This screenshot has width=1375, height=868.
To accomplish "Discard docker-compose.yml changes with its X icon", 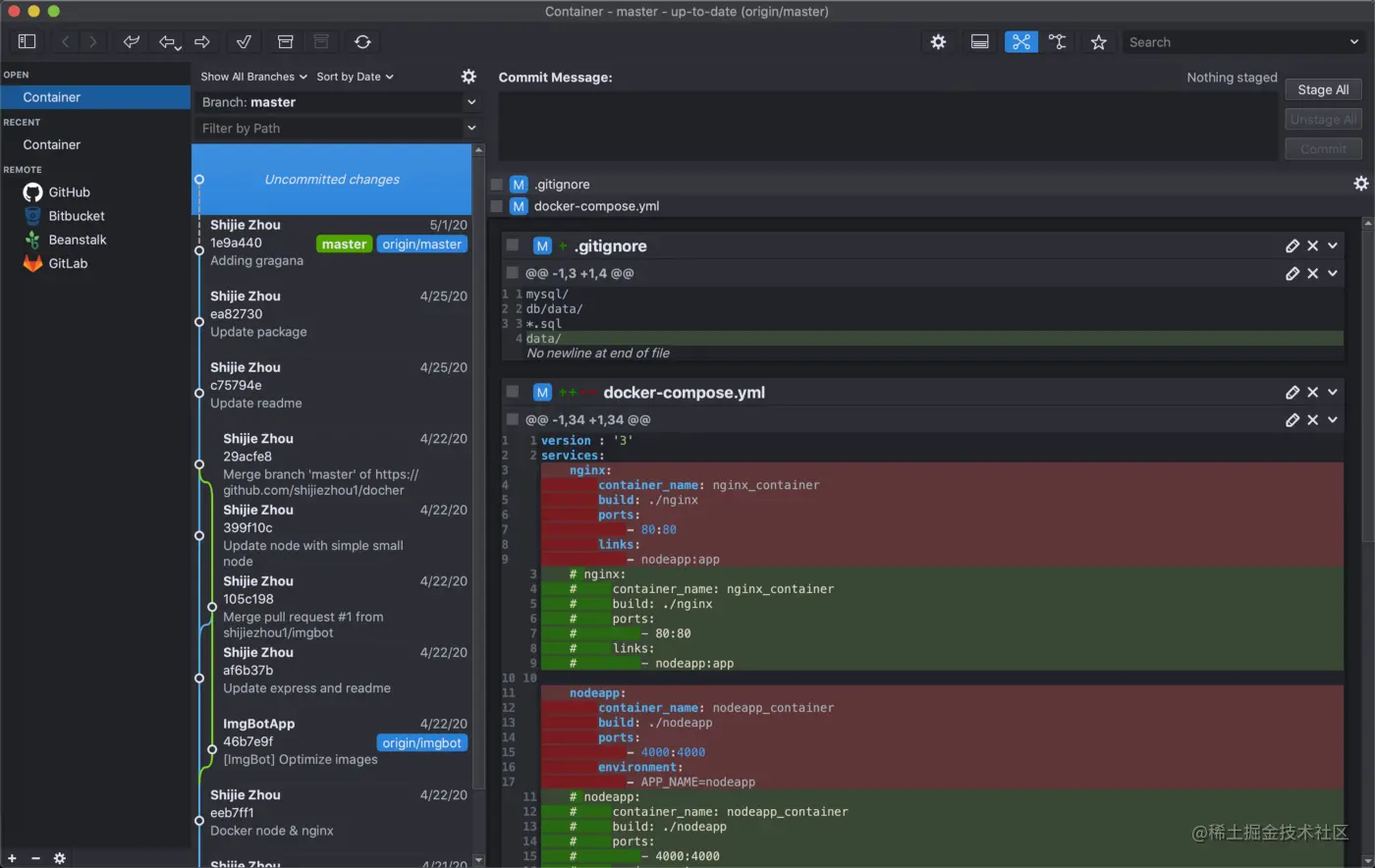I will coord(1313,392).
